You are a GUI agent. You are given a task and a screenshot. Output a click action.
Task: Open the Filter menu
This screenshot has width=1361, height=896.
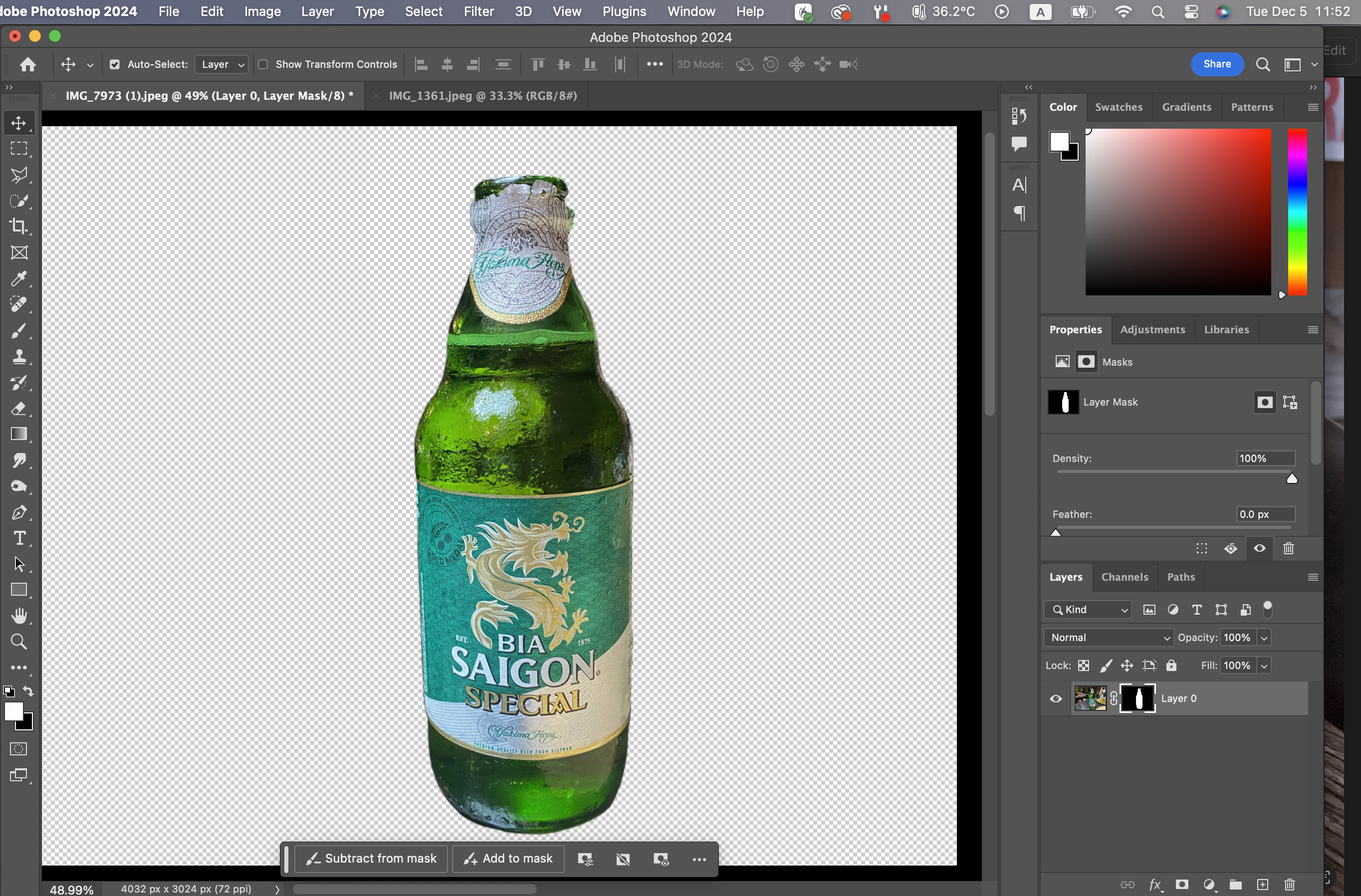[x=478, y=11]
